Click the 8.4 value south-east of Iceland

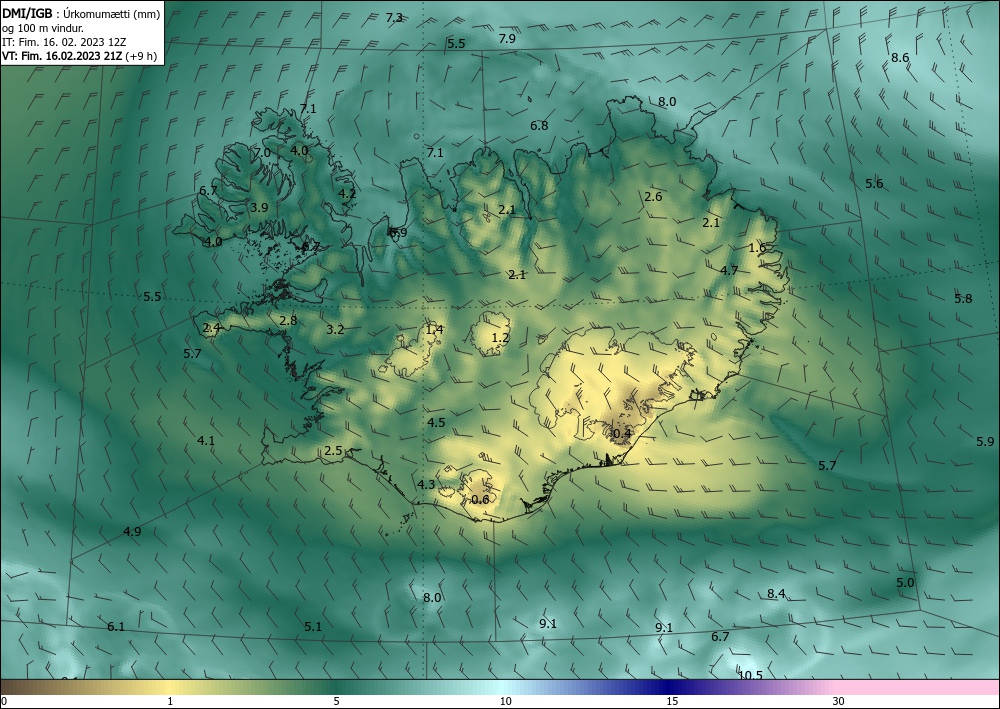(x=776, y=594)
